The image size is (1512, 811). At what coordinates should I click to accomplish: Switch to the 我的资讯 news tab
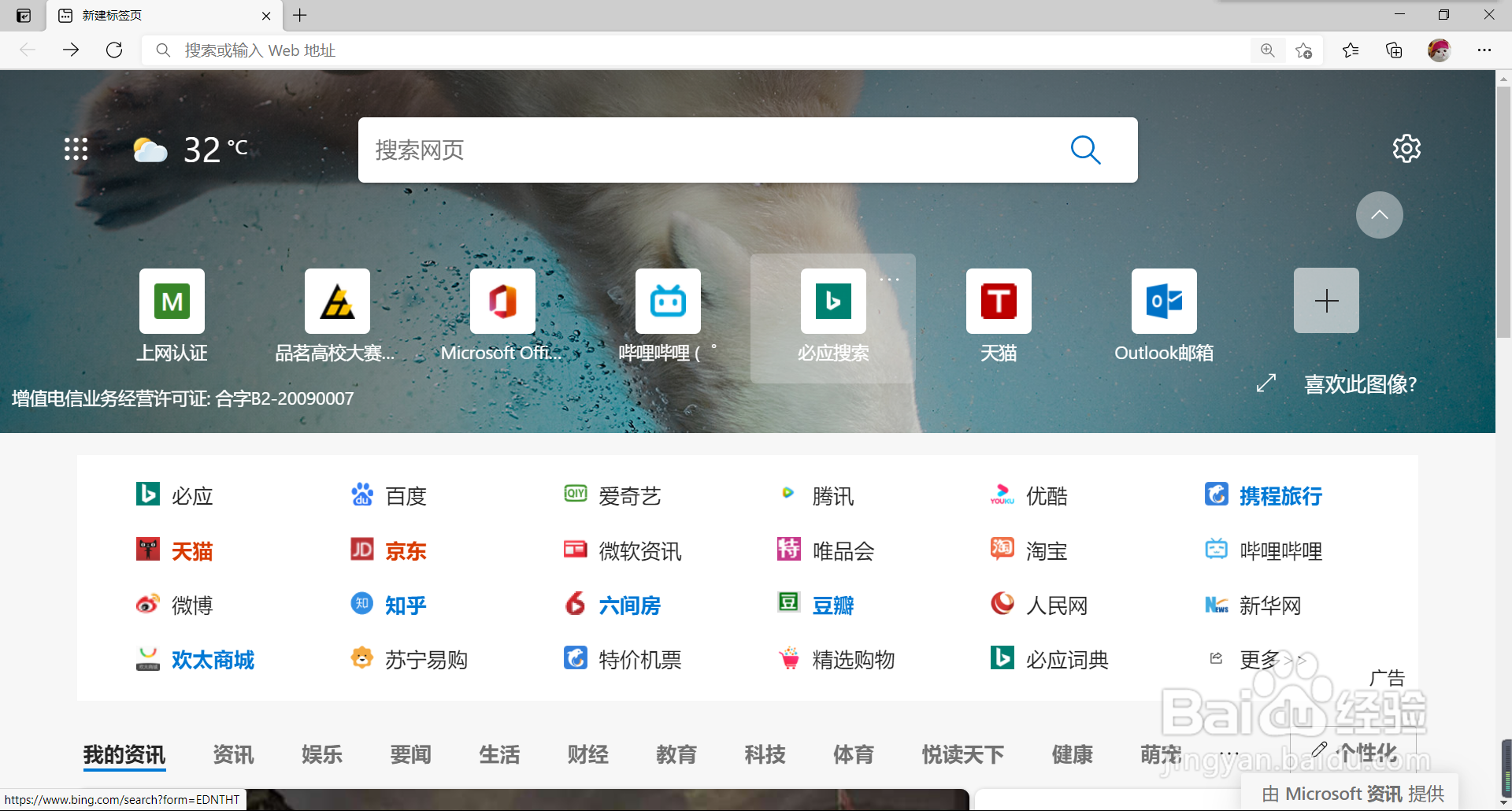tap(124, 754)
